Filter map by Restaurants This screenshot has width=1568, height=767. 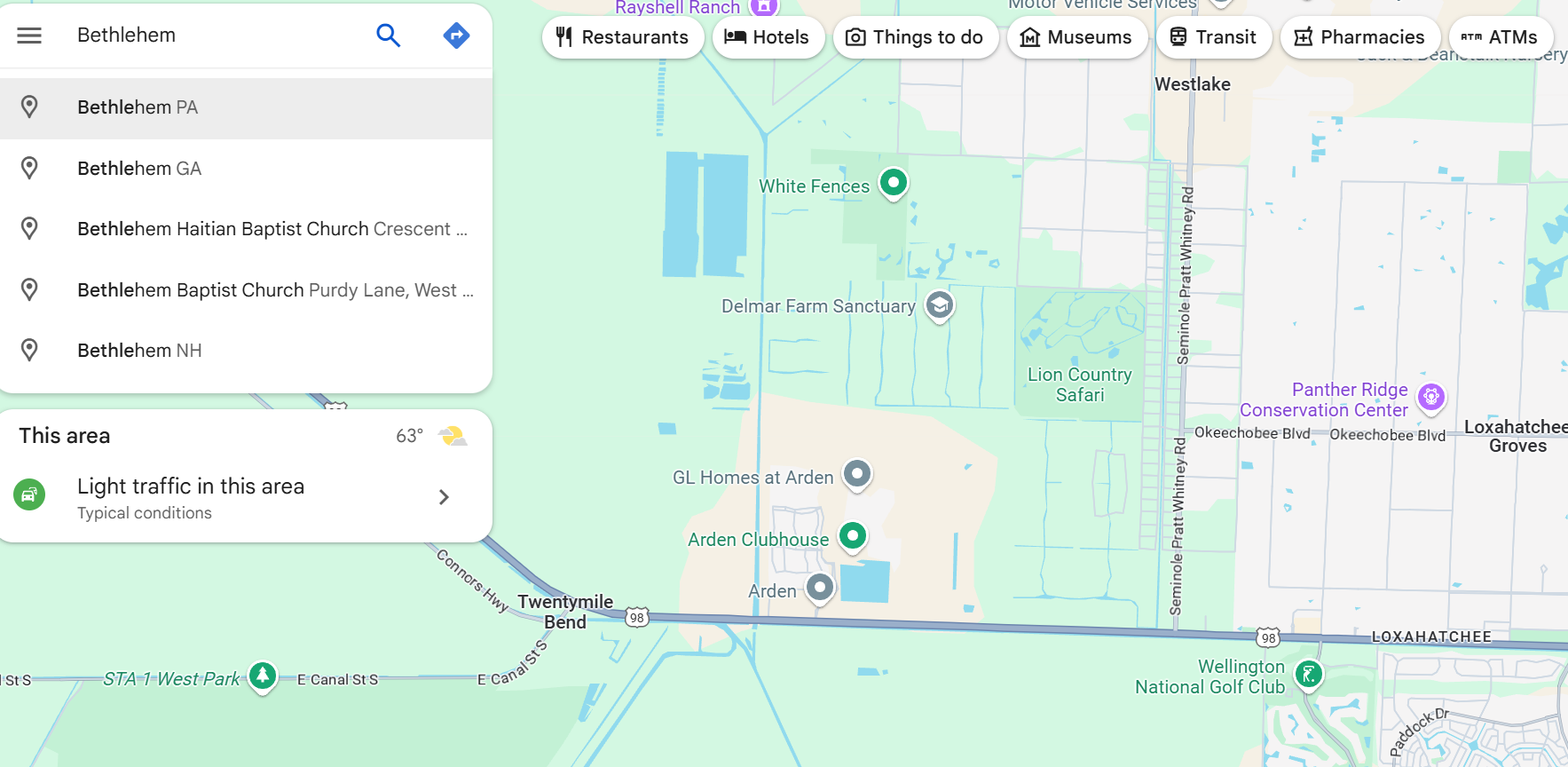[x=623, y=37]
